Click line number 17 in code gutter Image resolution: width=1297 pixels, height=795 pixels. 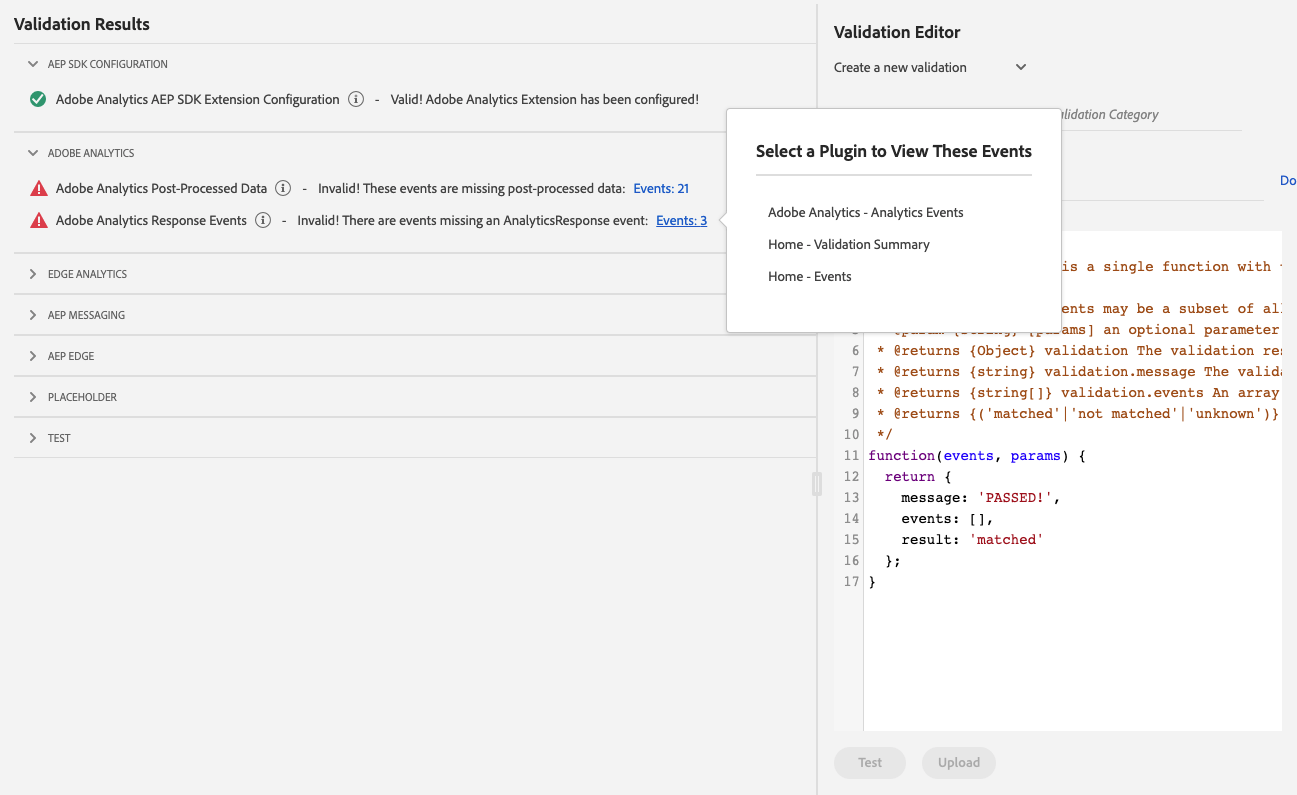click(x=851, y=581)
